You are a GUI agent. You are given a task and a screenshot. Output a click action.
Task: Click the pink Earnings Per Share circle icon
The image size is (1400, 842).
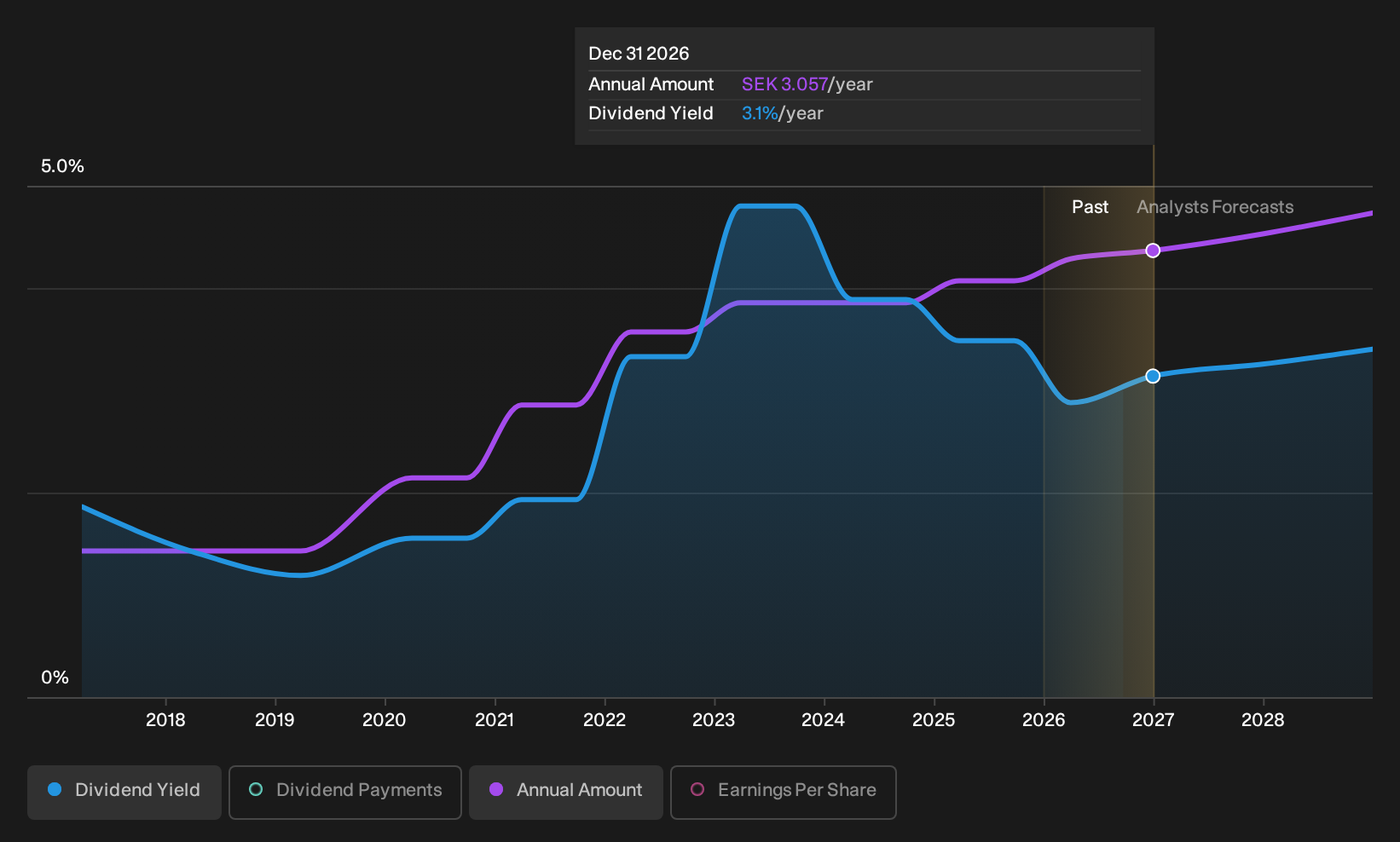click(x=697, y=789)
